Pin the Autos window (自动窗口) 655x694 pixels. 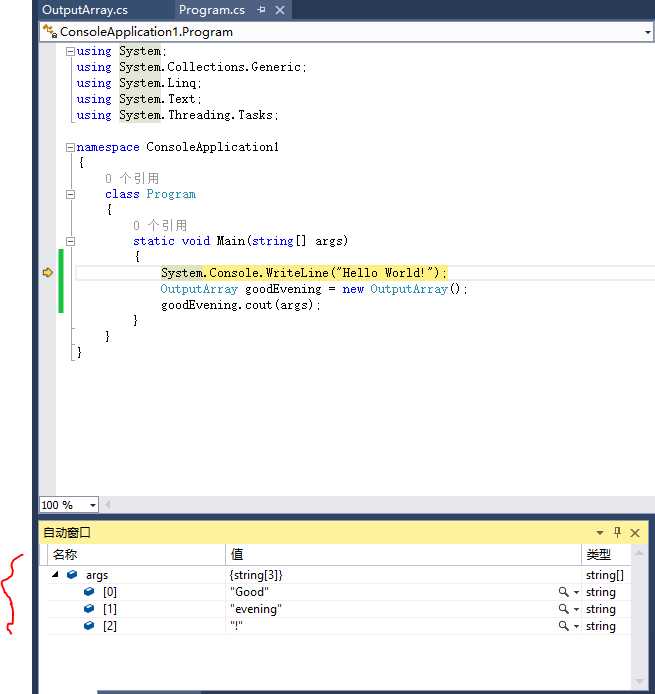point(617,532)
